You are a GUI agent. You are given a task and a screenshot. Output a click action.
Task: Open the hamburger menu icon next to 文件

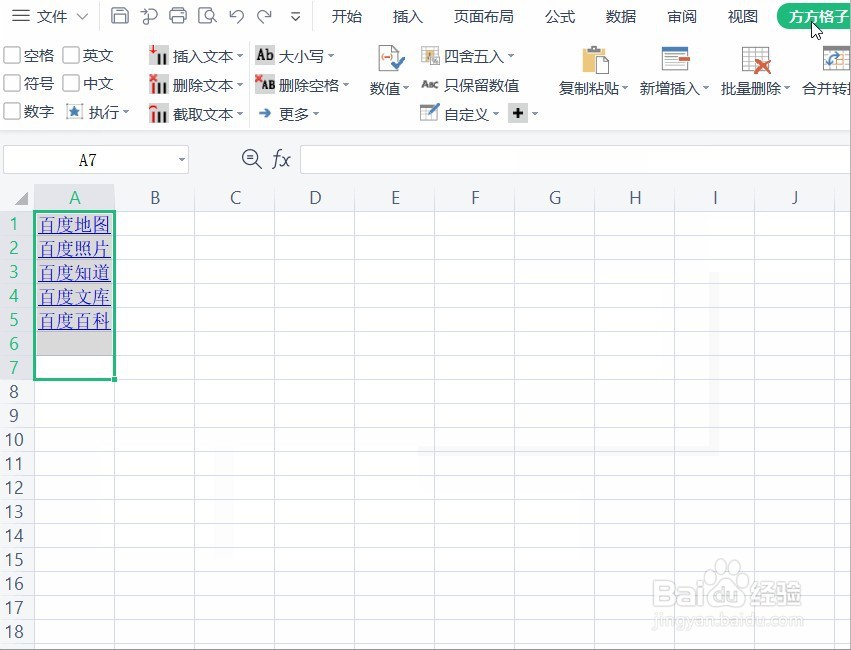click(x=21, y=16)
